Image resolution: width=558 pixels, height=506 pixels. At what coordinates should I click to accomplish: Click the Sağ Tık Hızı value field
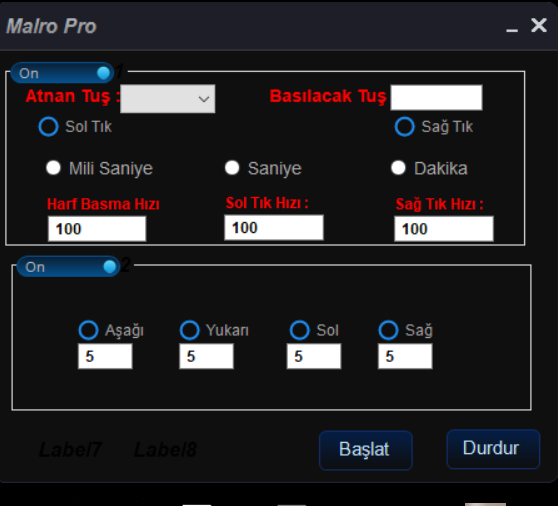click(444, 228)
